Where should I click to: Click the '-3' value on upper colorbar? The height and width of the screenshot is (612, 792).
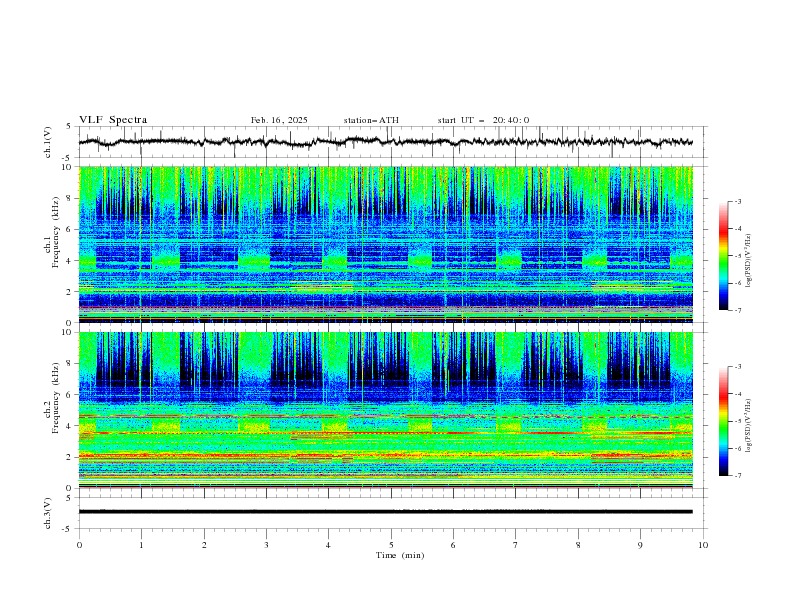(737, 201)
